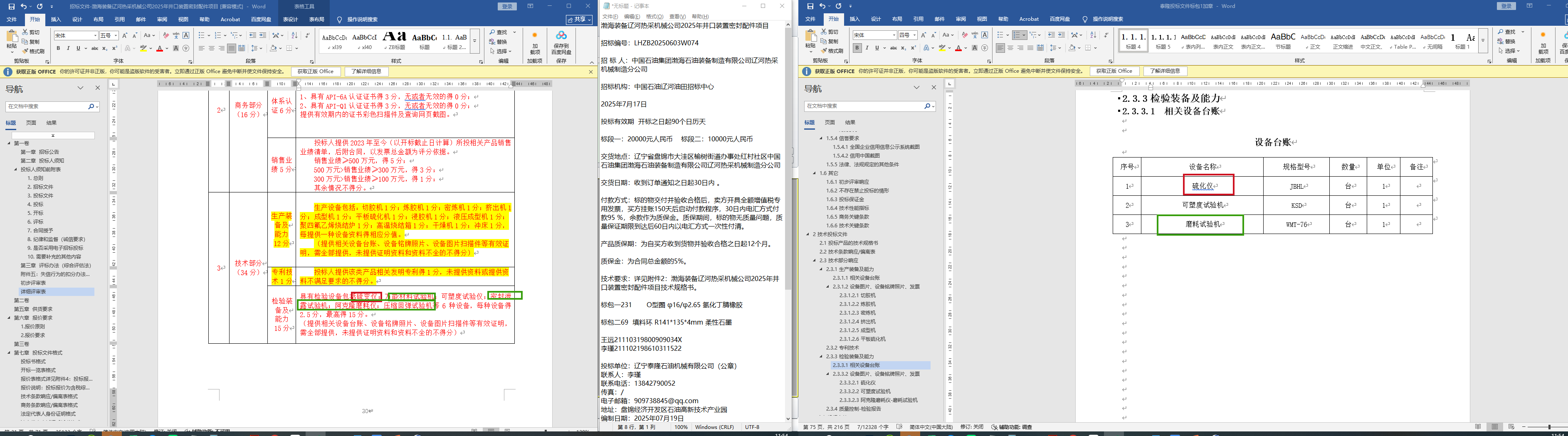Collapse 第七章 投标文件格式 in navigation tree
The width and height of the screenshot is (1568, 436).
click(9, 353)
